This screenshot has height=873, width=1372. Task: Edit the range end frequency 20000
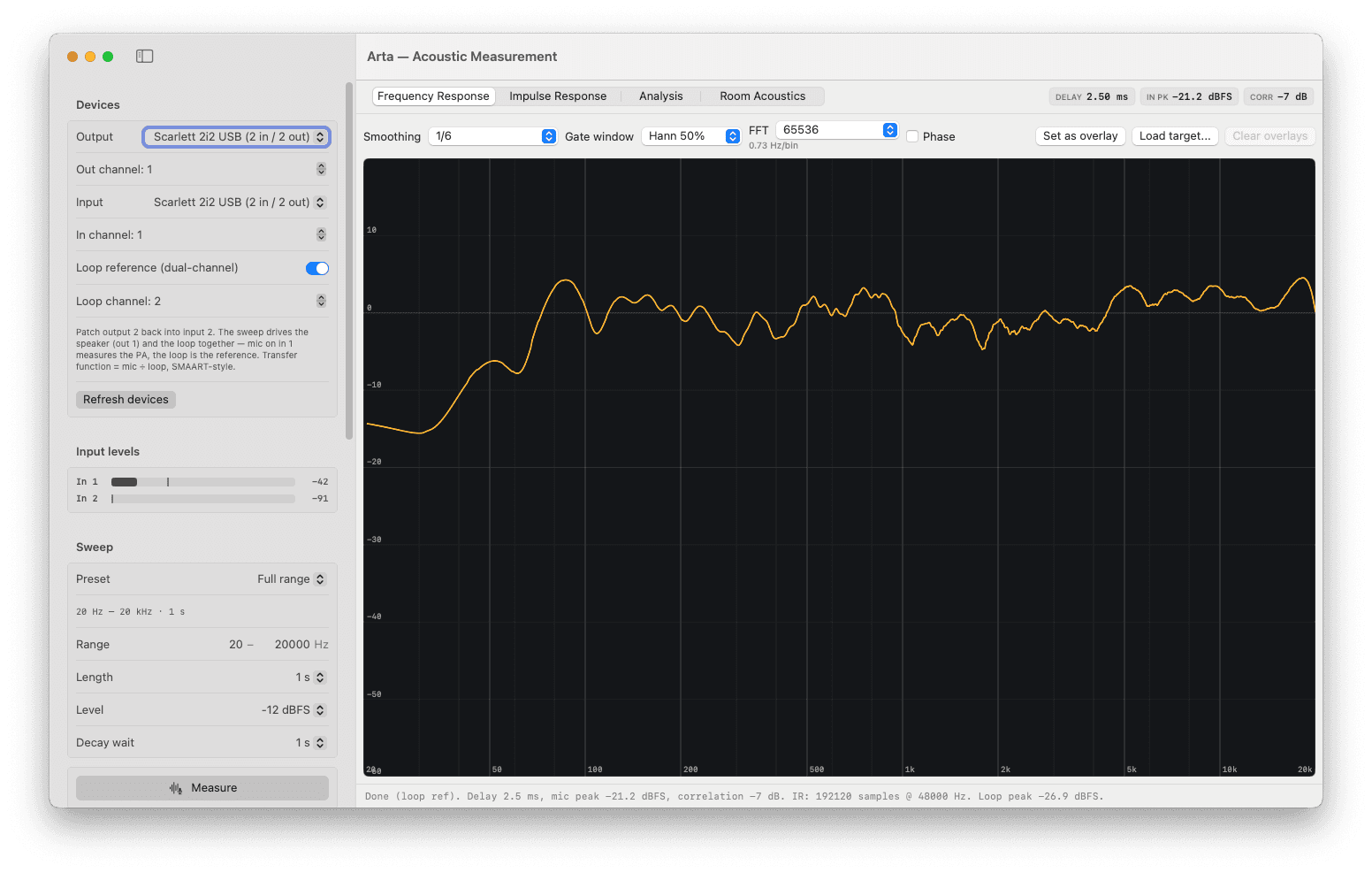[292, 645]
